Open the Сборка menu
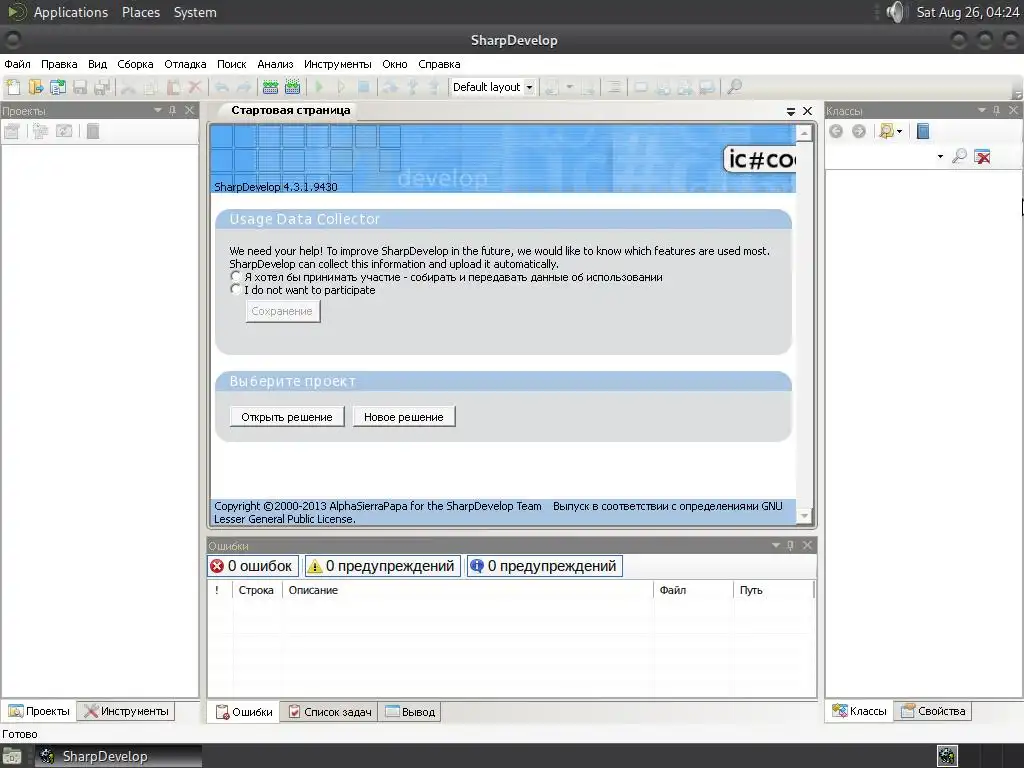Image resolution: width=1024 pixels, height=768 pixels. (135, 64)
